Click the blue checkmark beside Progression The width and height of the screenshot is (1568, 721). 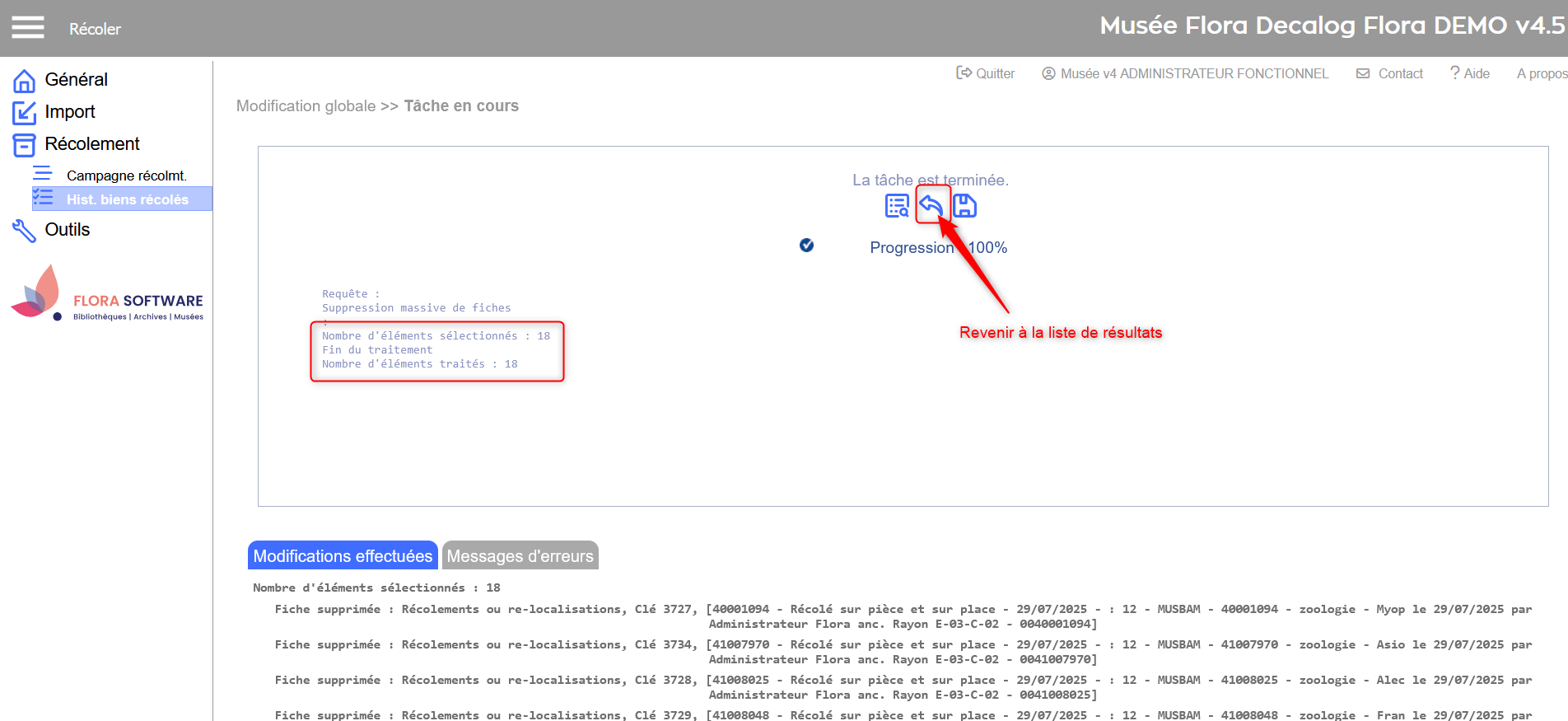click(x=806, y=246)
